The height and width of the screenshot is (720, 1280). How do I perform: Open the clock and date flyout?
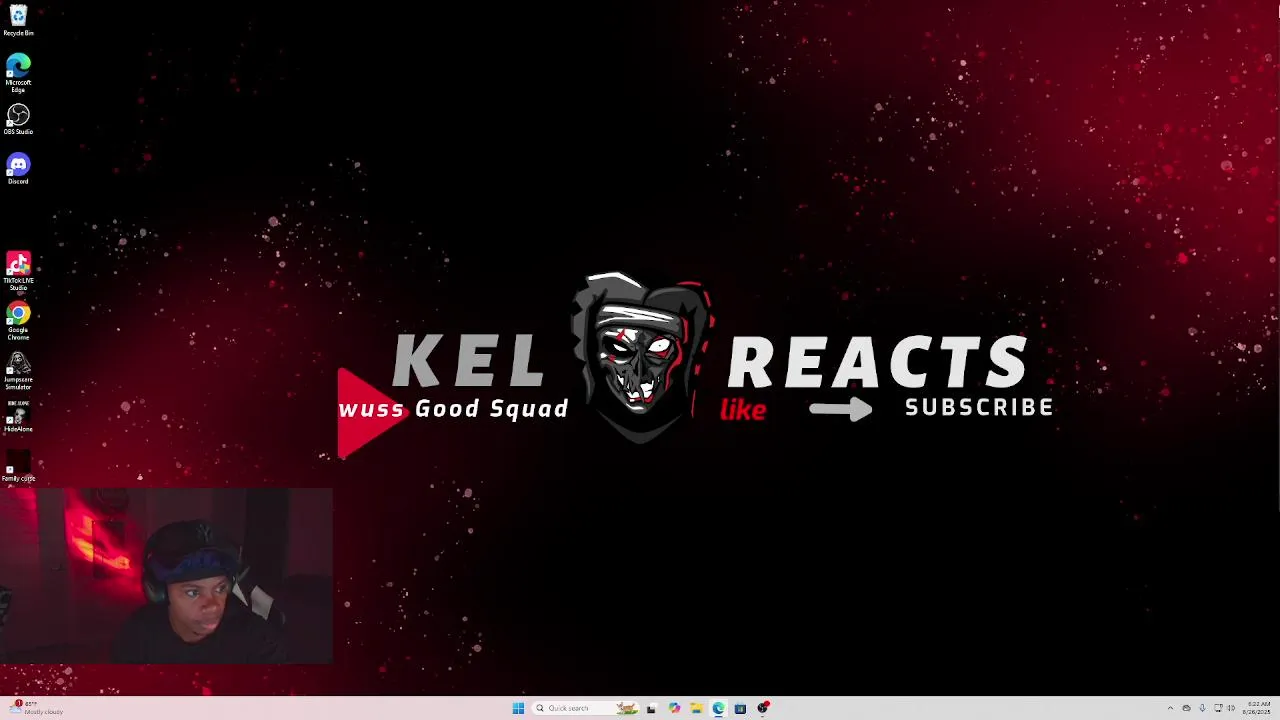tap(1257, 708)
